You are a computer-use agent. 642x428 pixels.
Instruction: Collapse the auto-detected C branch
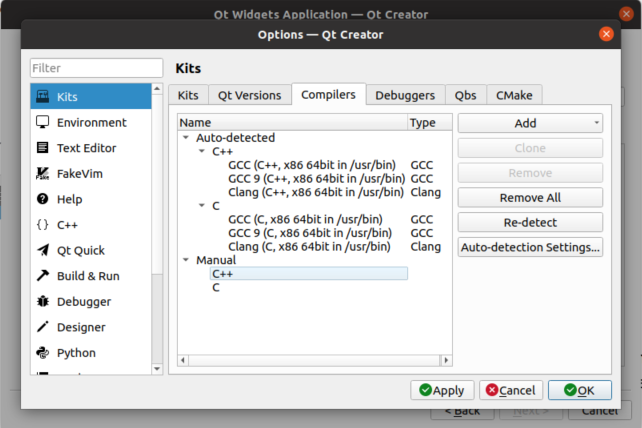click(x=202, y=206)
